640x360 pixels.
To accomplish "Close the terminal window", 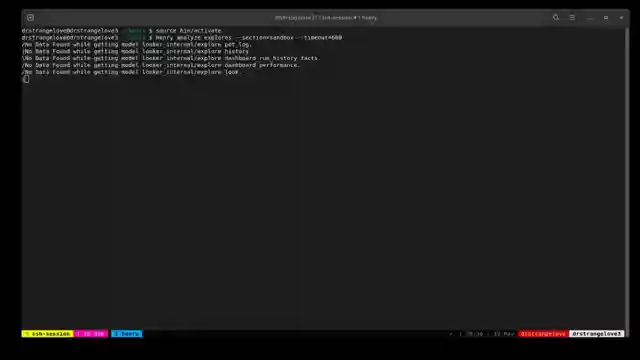I will 621,18.
